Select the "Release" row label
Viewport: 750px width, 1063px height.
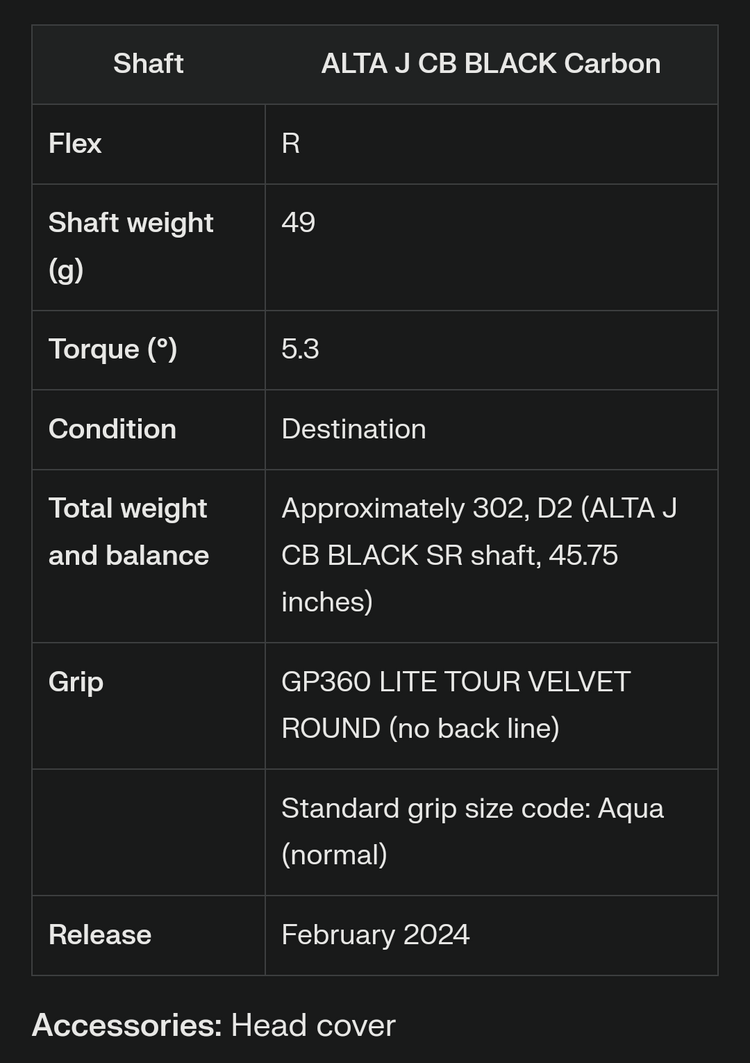point(100,935)
